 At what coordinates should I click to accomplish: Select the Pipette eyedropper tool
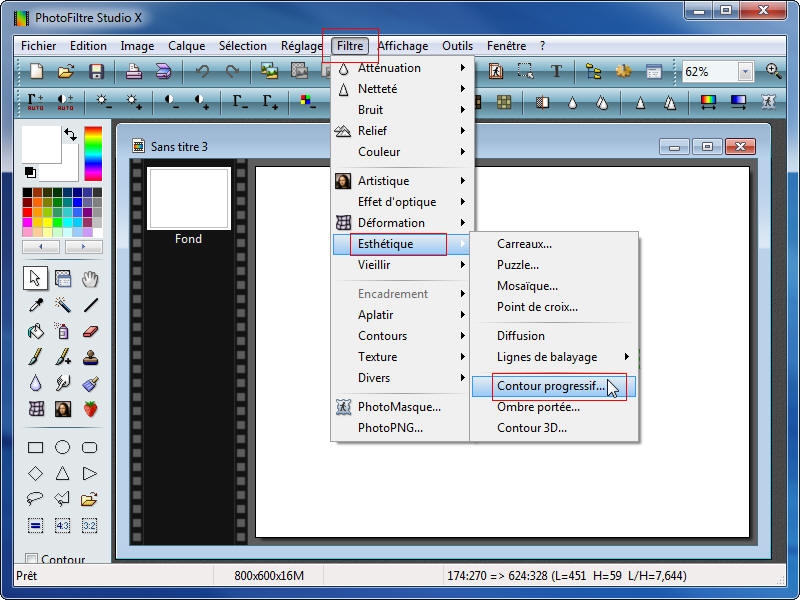coord(35,305)
